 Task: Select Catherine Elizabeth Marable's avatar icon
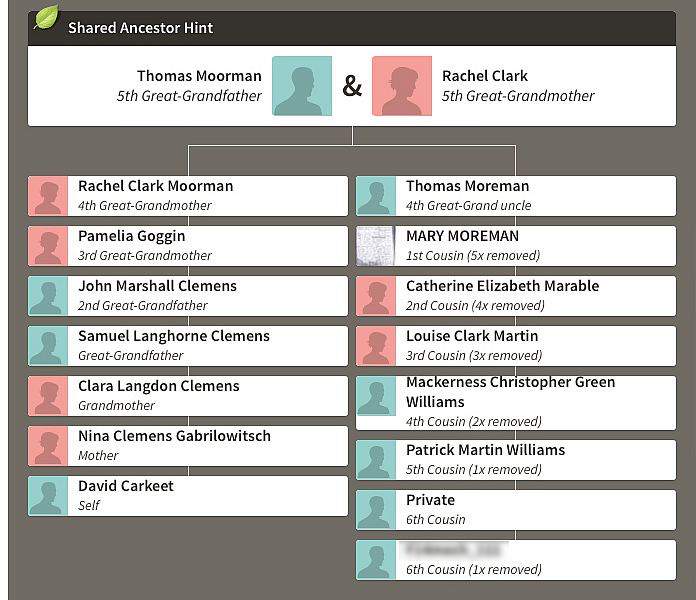(x=376, y=296)
